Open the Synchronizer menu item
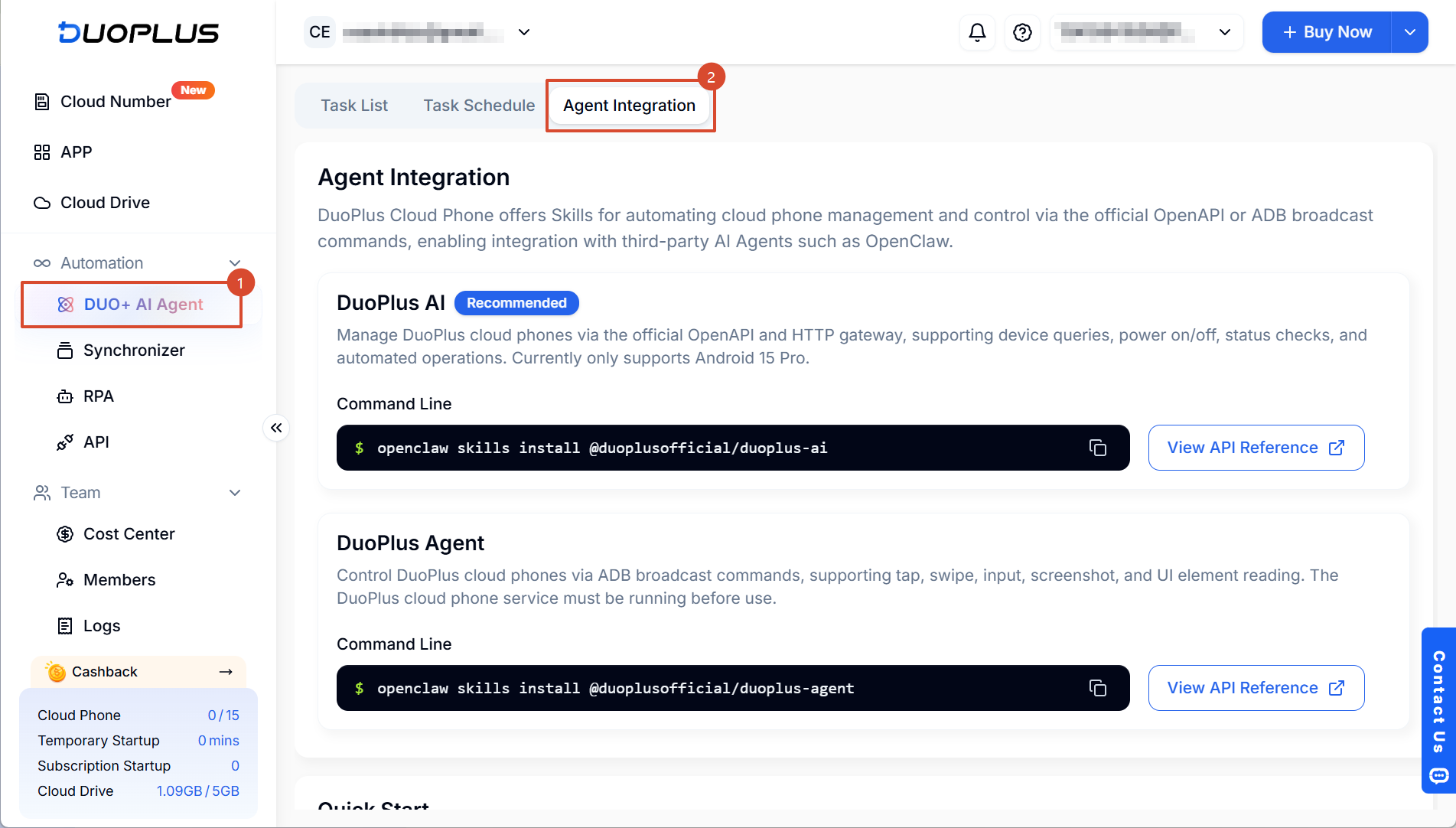The image size is (1456, 828). click(134, 350)
